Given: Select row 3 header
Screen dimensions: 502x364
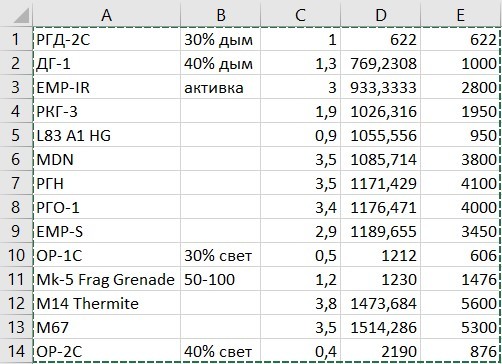Looking at the screenshot, I should (x=16, y=87).
